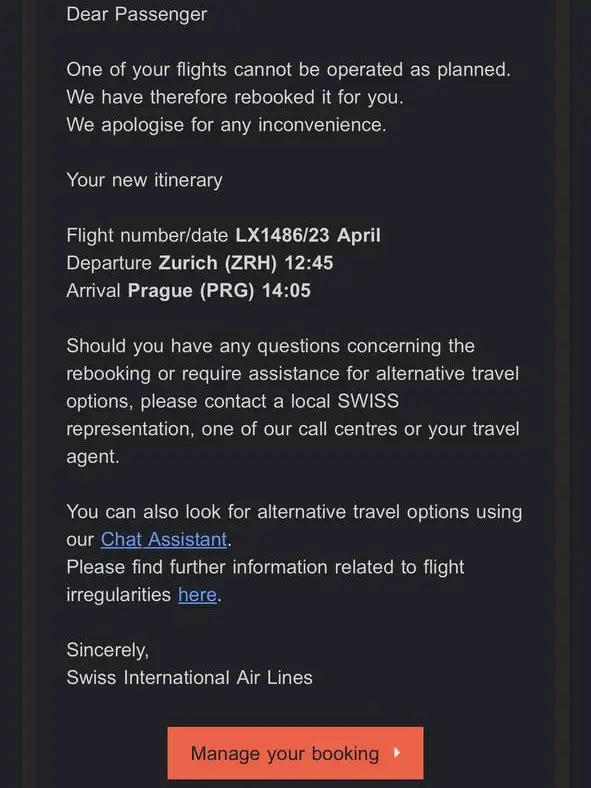This screenshot has height=788, width=591.
Task: Click the 'Dear Passenger' greeting
Action: [x=137, y=14]
